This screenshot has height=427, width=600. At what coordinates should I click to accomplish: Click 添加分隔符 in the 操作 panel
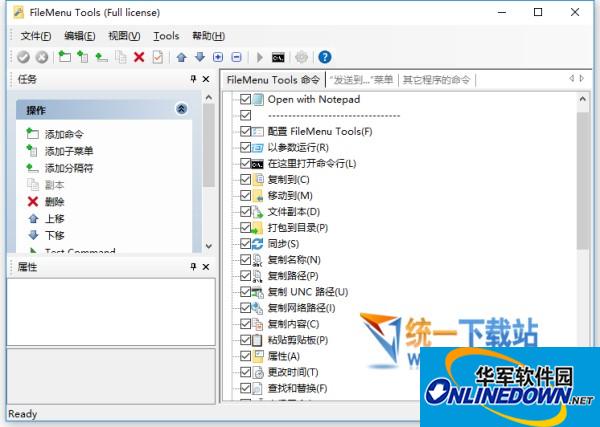[69, 168]
